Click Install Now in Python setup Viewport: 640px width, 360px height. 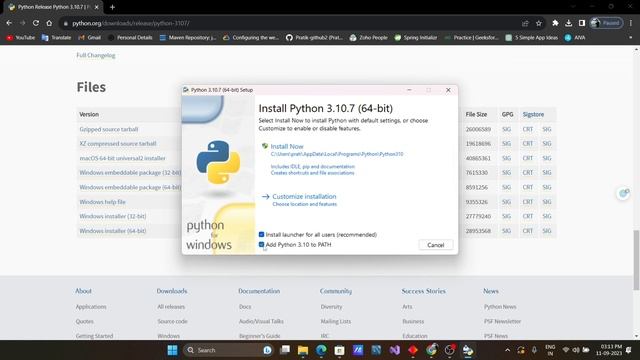coord(287,146)
